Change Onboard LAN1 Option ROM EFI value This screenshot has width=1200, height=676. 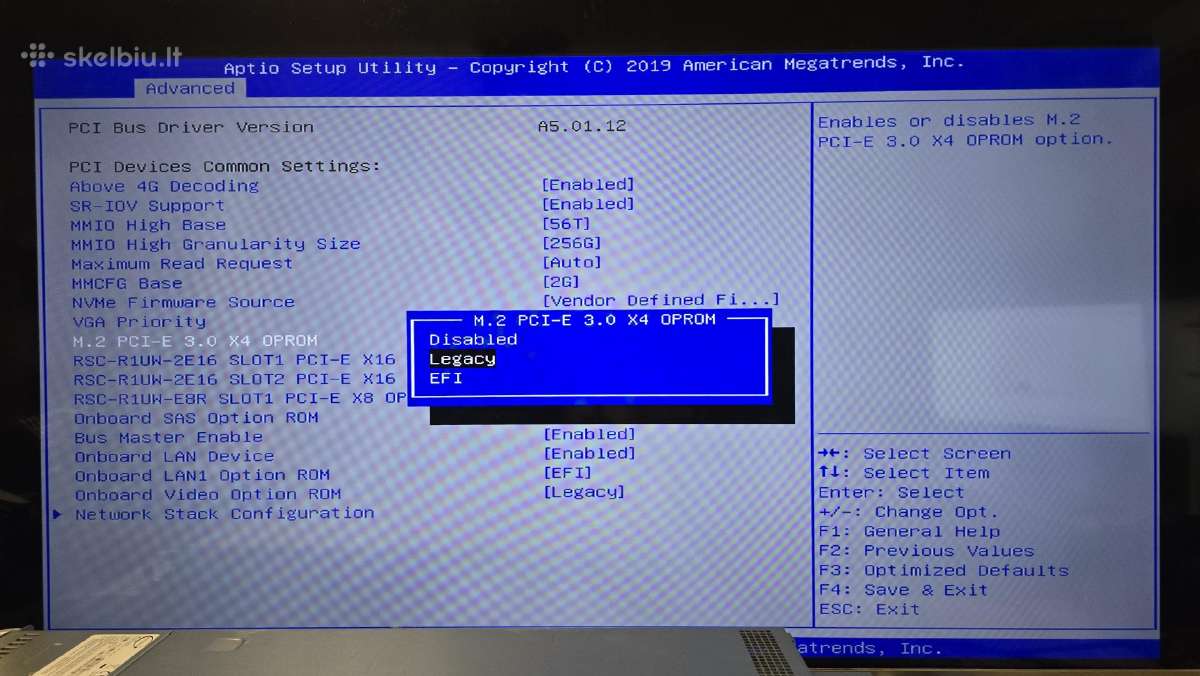(567, 472)
